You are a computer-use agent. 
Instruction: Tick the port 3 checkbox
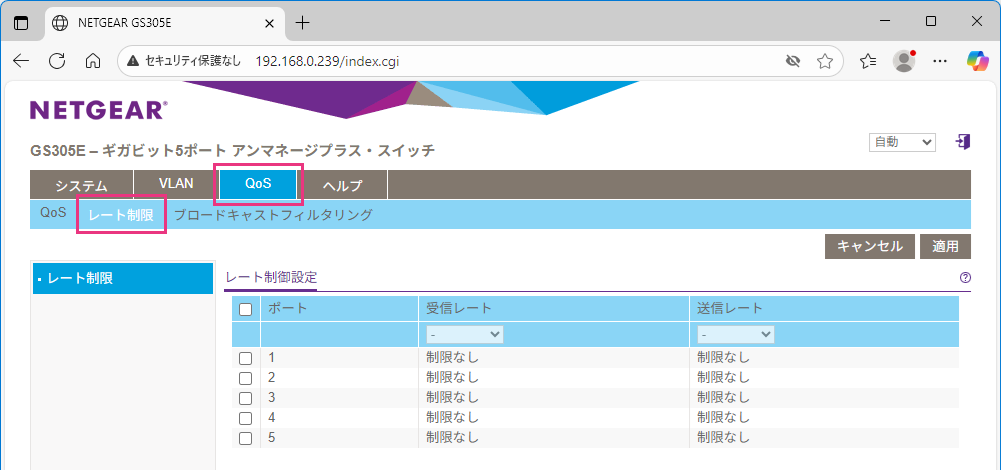click(246, 398)
